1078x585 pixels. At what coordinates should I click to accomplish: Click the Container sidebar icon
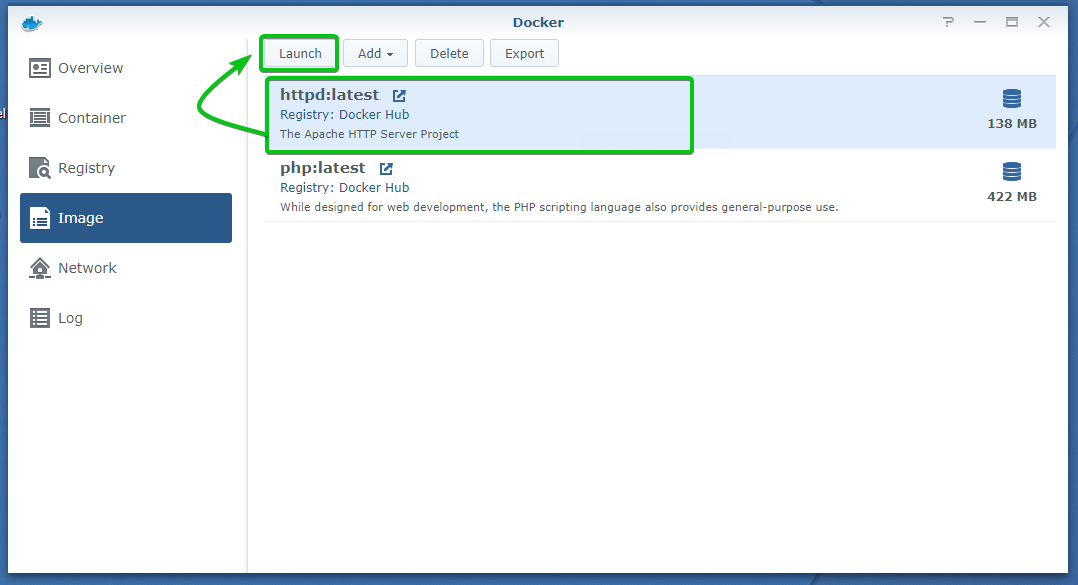pyautogui.click(x=40, y=118)
